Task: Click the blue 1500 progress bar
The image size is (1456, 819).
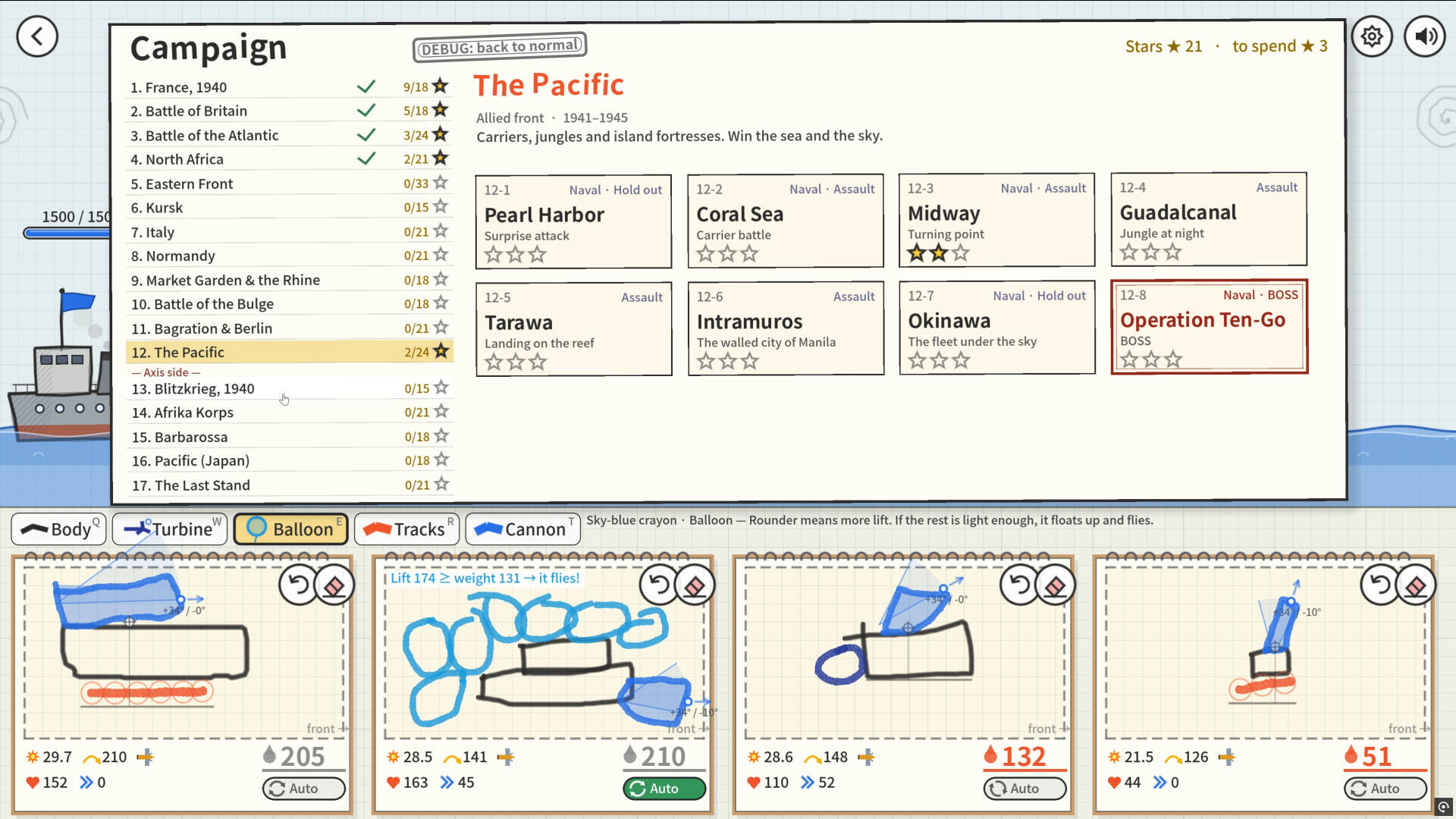Action: [67, 233]
